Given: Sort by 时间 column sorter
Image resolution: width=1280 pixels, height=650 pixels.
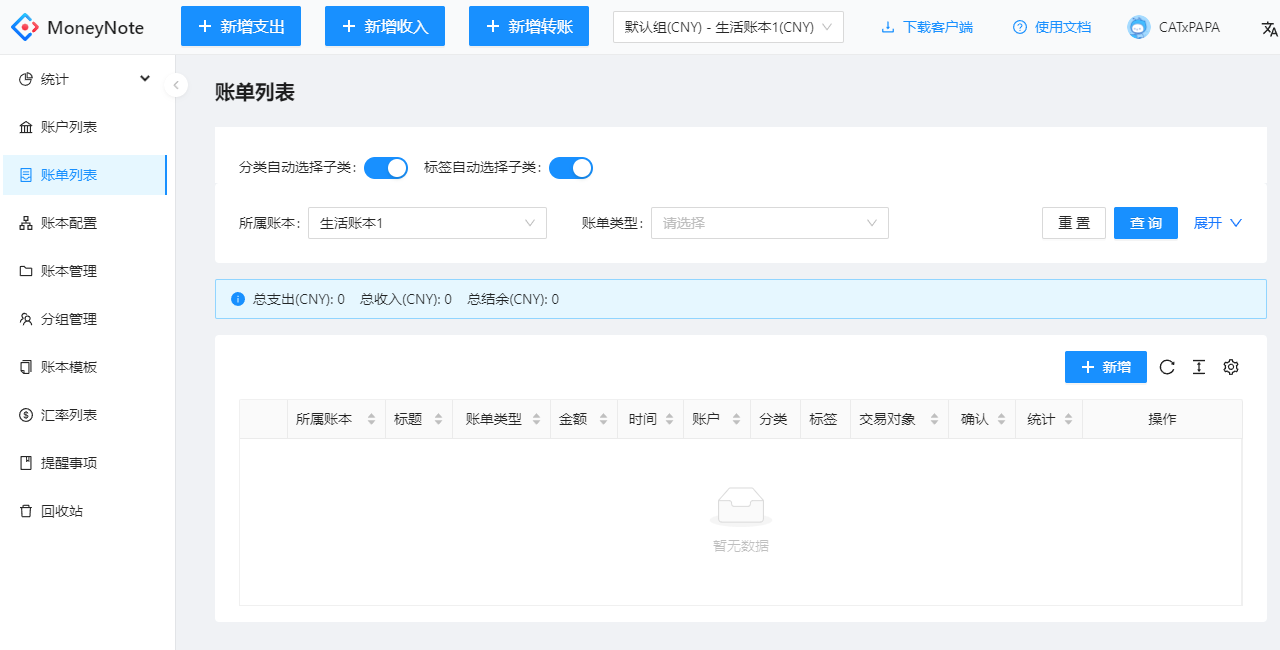Looking at the screenshot, I should (670, 420).
